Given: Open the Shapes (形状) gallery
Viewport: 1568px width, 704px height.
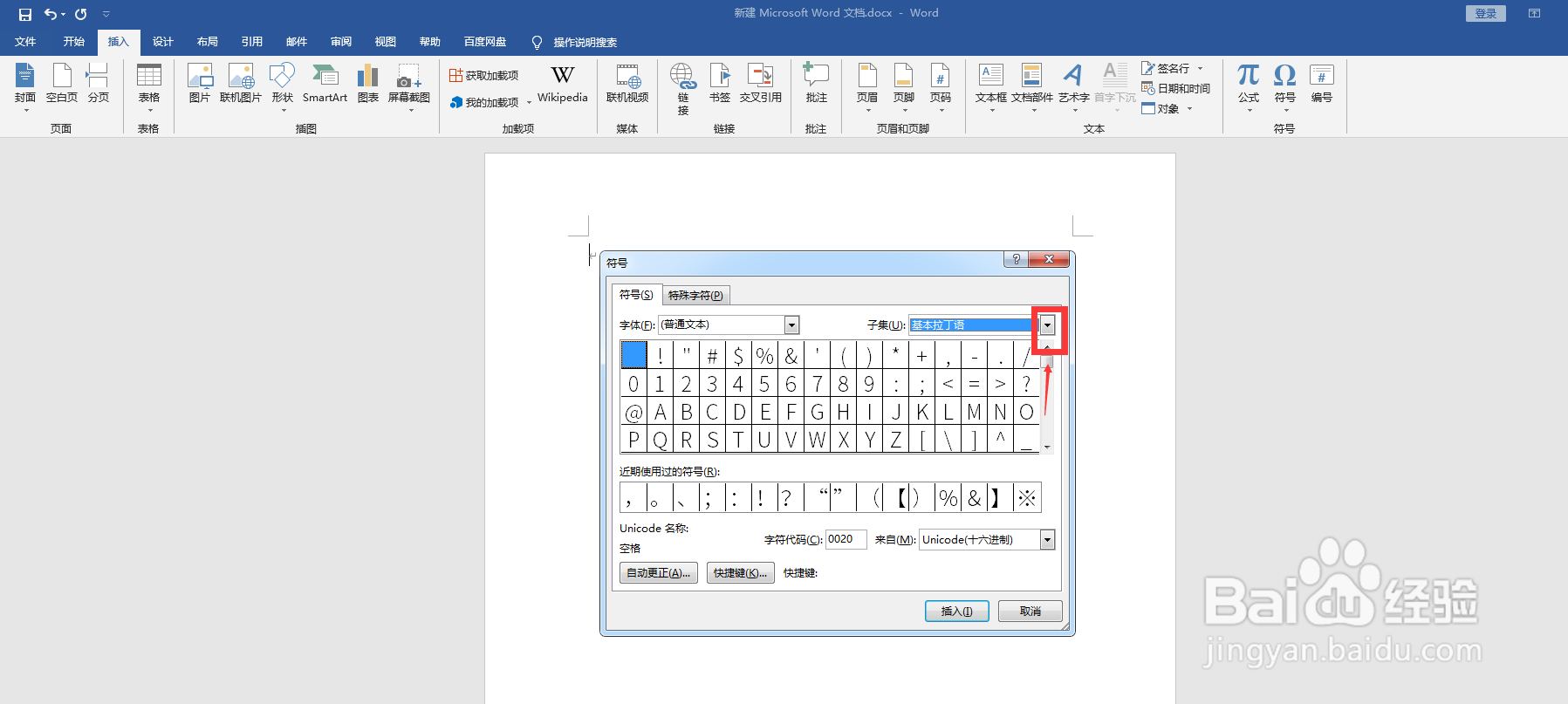Looking at the screenshot, I should (282, 86).
